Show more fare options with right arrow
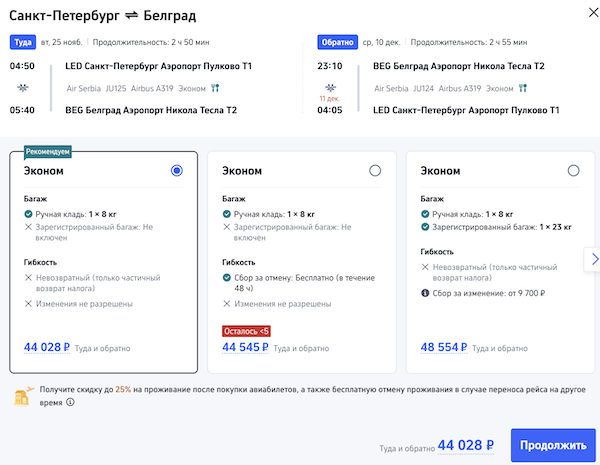The height and width of the screenshot is (465, 600). click(590, 259)
